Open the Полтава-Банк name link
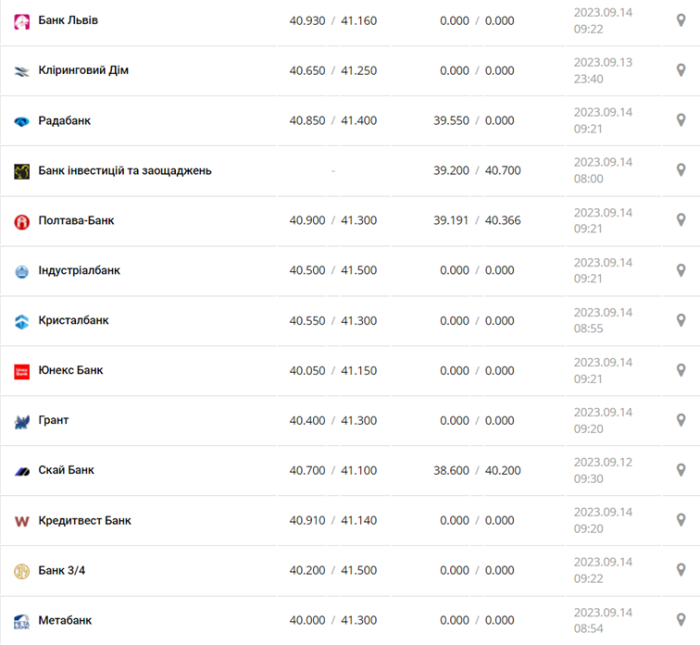This screenshot has width=700, height=645. coord(76,221)
